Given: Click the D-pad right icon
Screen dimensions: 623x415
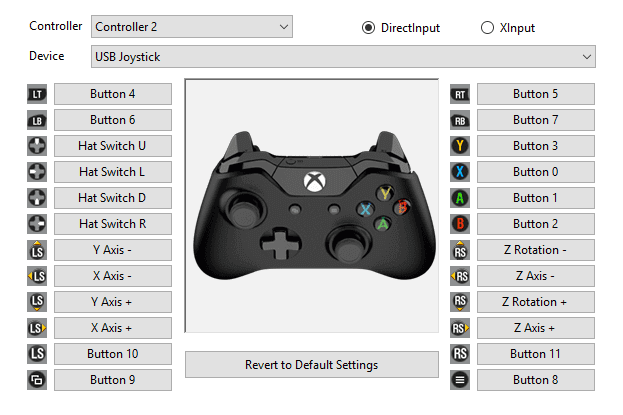Looking at the screenshot, I should [x=37, y=224].
